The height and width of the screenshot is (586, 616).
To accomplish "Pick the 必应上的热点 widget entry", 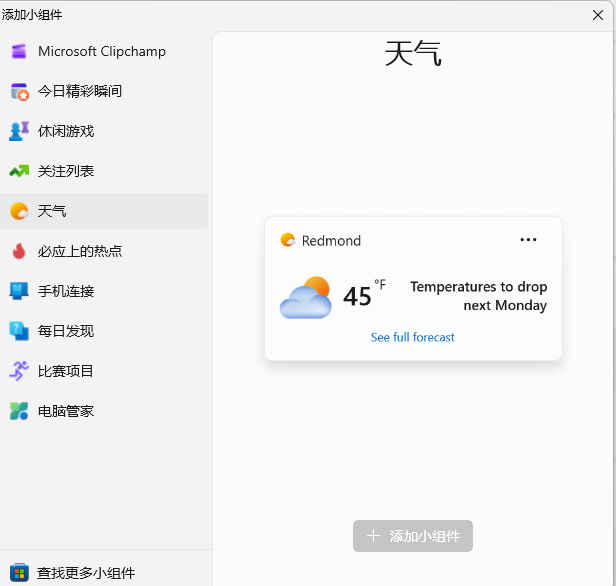I will [x=104, y=251].
